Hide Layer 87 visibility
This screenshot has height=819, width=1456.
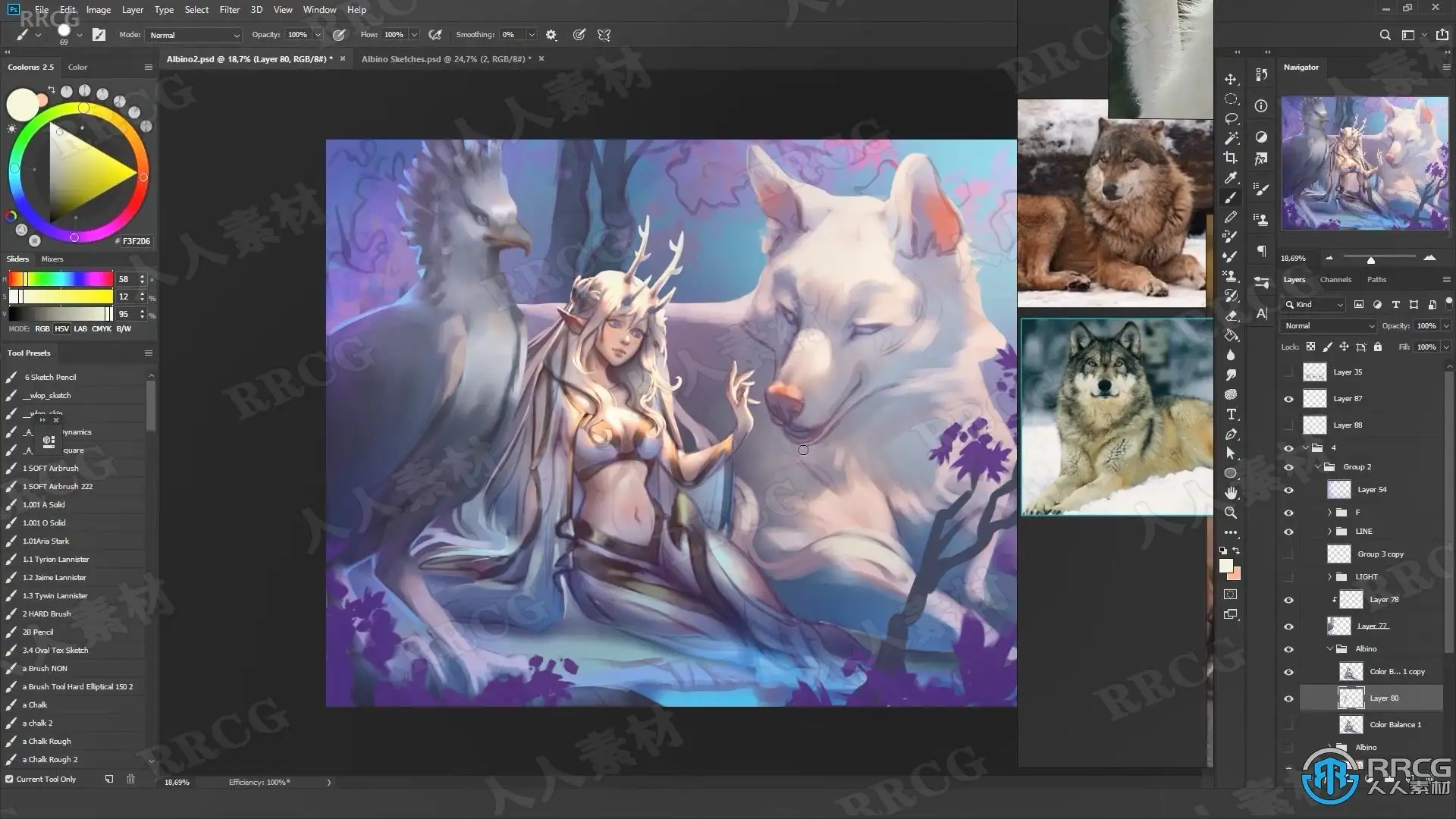point(1288,399)
